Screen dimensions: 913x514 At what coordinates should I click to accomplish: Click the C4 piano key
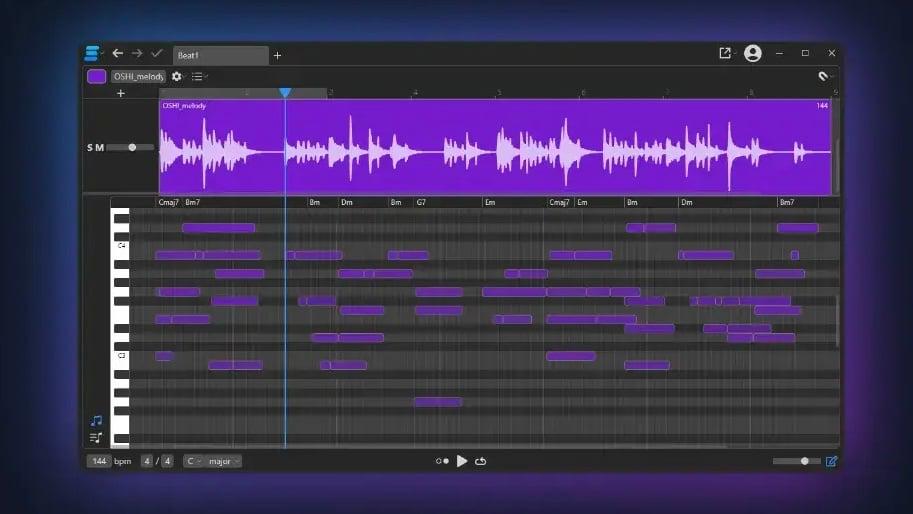coord(121,246)
